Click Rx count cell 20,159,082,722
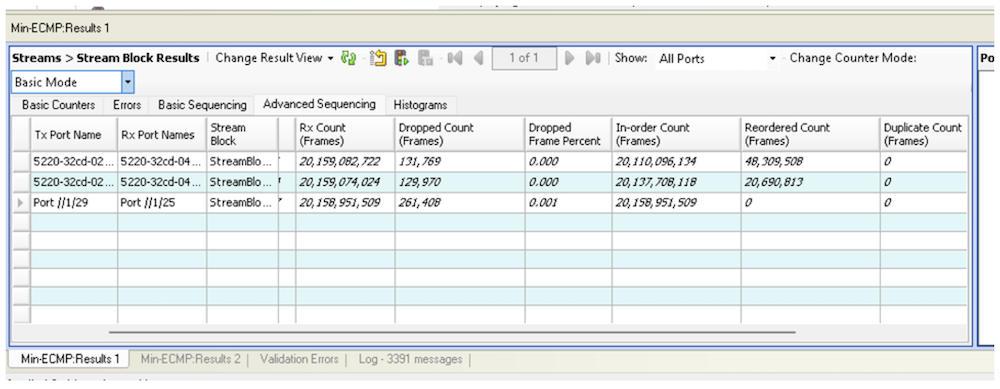This screenshot has width=1000, height=389. pos(345,162)
